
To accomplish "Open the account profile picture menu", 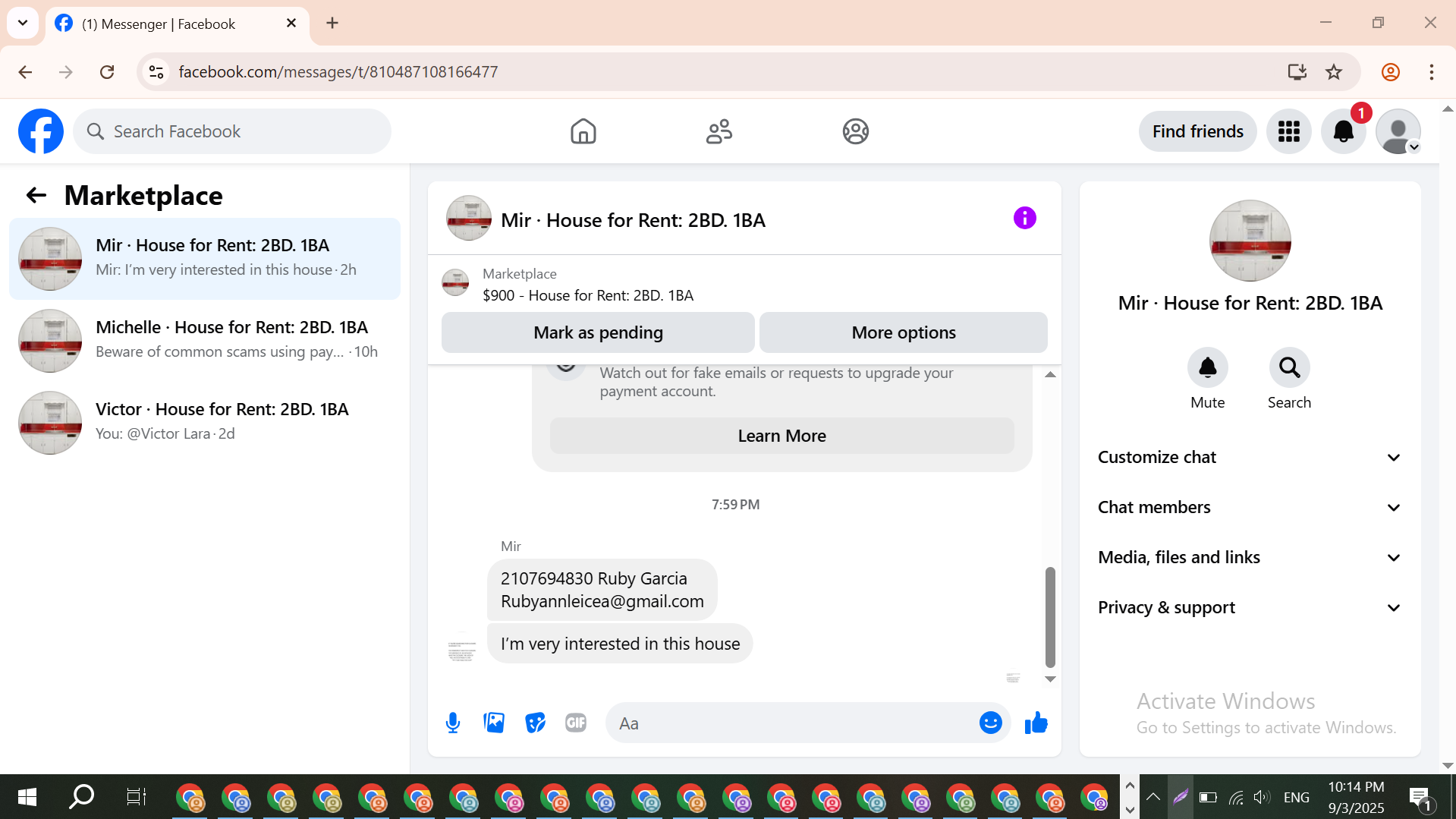I will point(1398,131).
